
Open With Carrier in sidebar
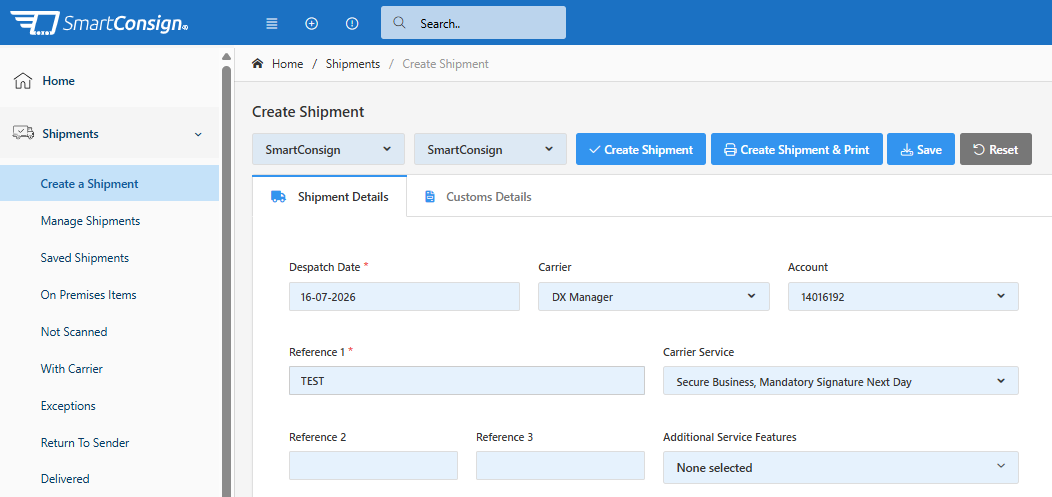tap(71, 369)
